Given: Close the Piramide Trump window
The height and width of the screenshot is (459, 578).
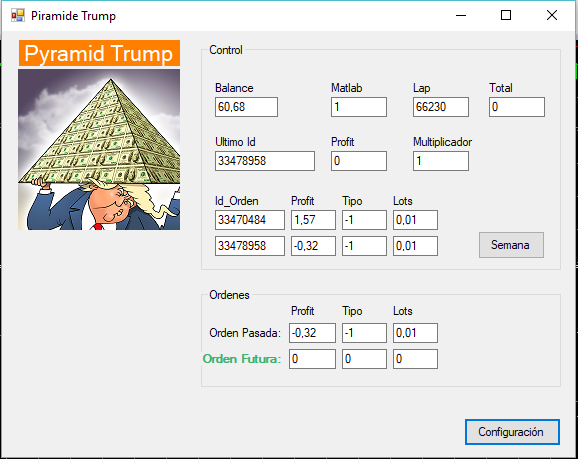Looking at the screenshot, I should pos(552,15).
